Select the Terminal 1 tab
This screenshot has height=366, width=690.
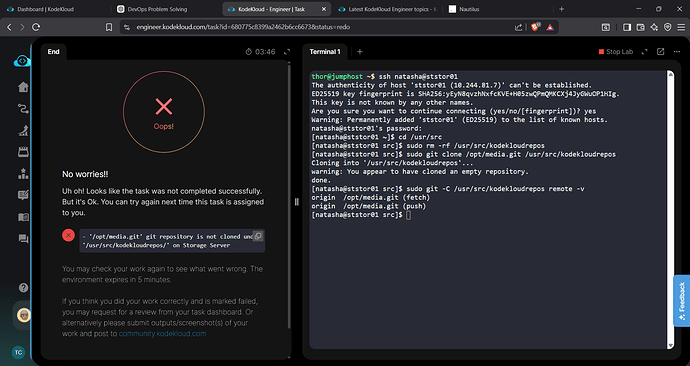tap(325, 52)
